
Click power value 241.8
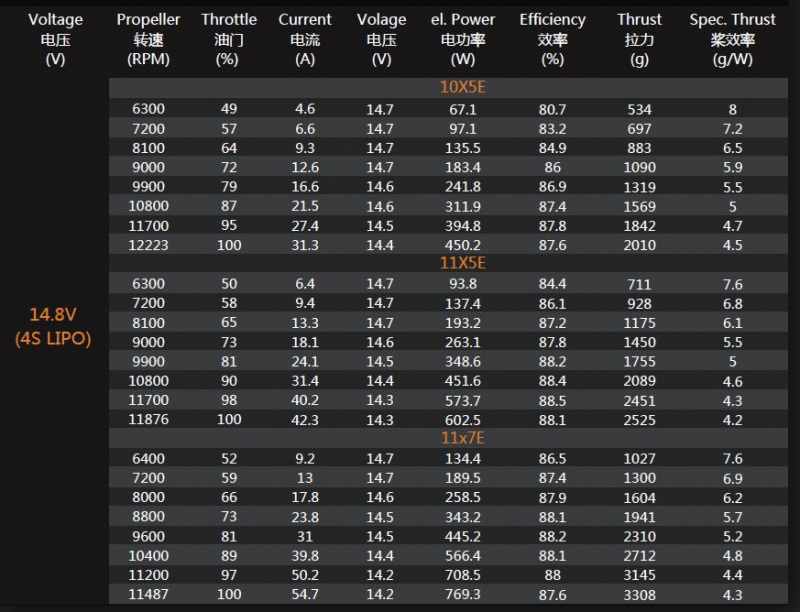tap(463, 187)
